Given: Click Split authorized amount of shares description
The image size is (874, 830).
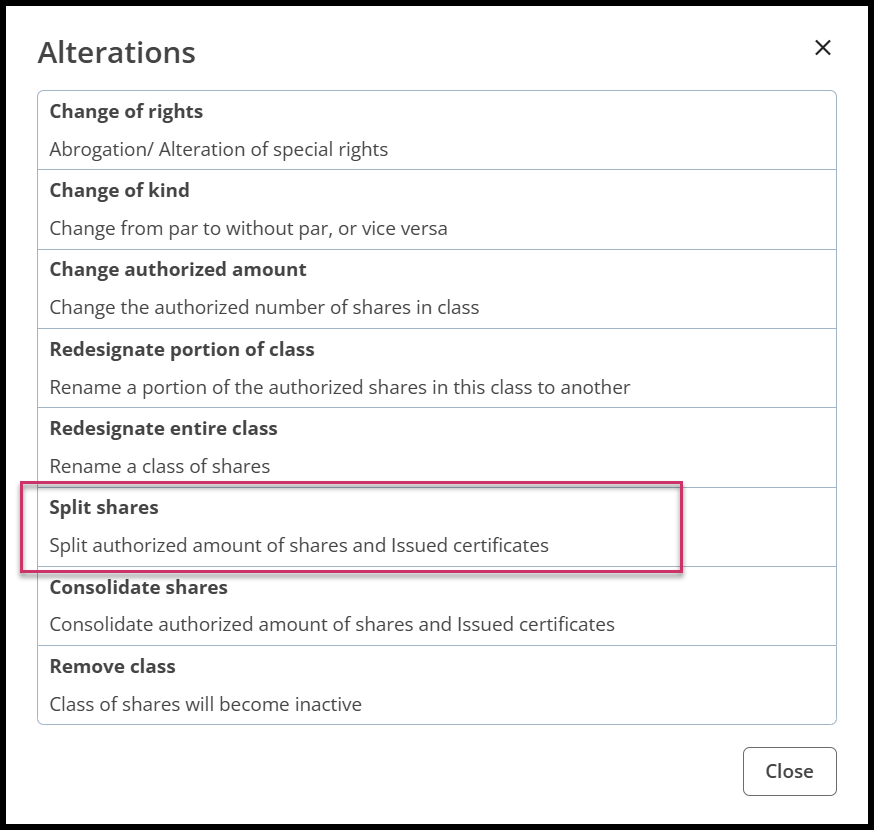Looking at the screenshot, I should click(299, 546).
